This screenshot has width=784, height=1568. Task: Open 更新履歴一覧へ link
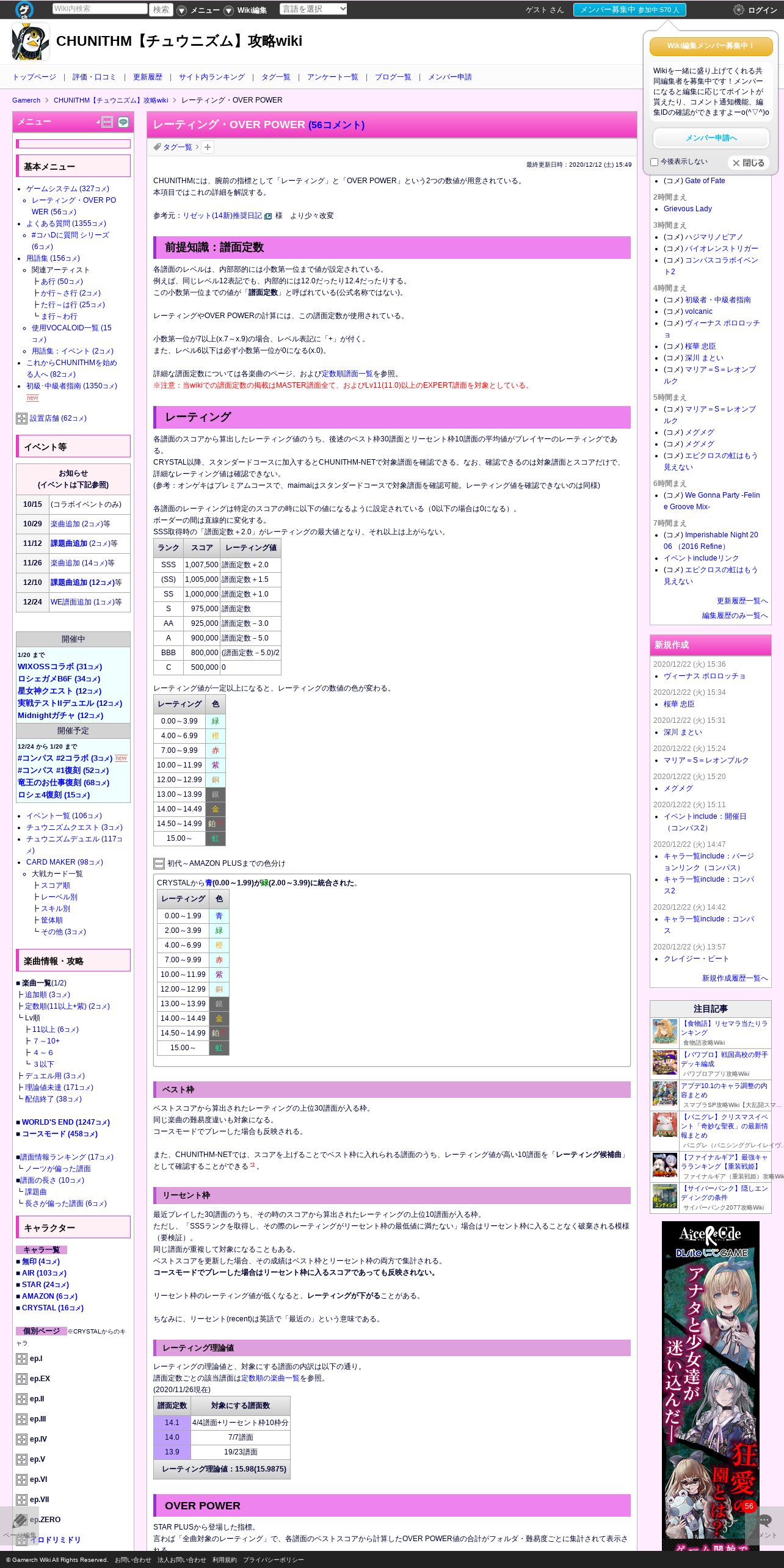(742, 601)
